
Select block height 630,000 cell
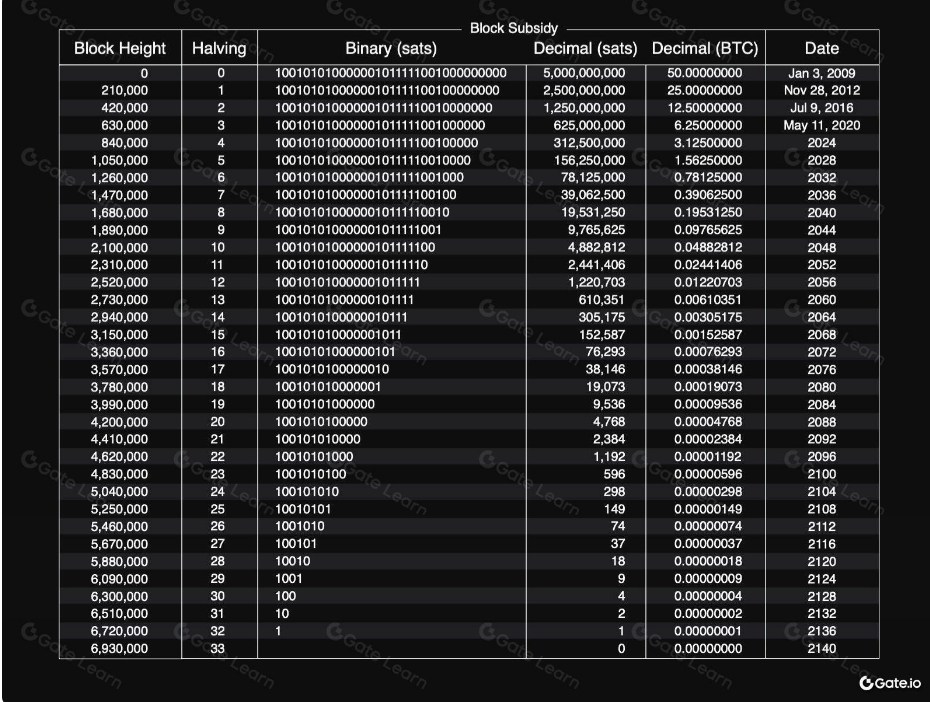[x=125, y=126]
